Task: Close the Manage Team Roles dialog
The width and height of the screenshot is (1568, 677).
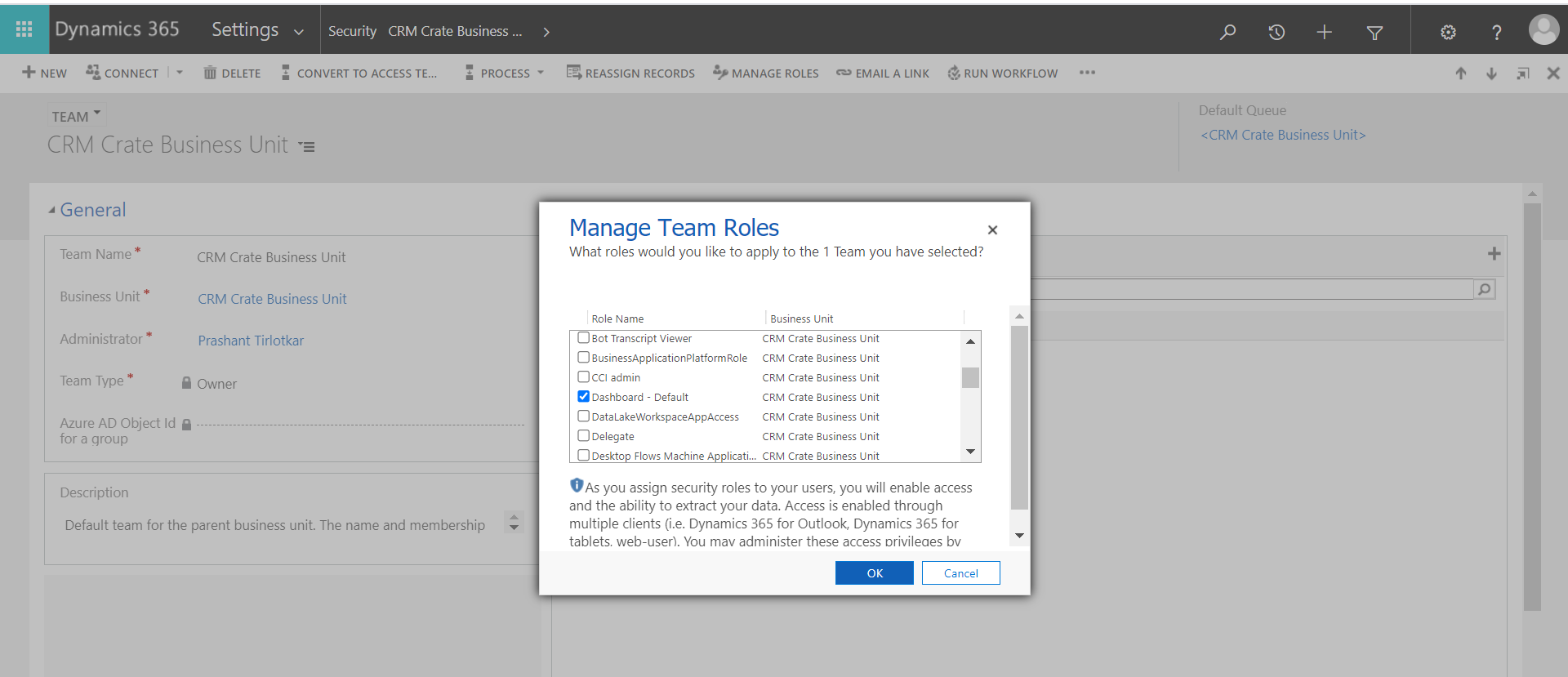Action: (x=992, y=230)
